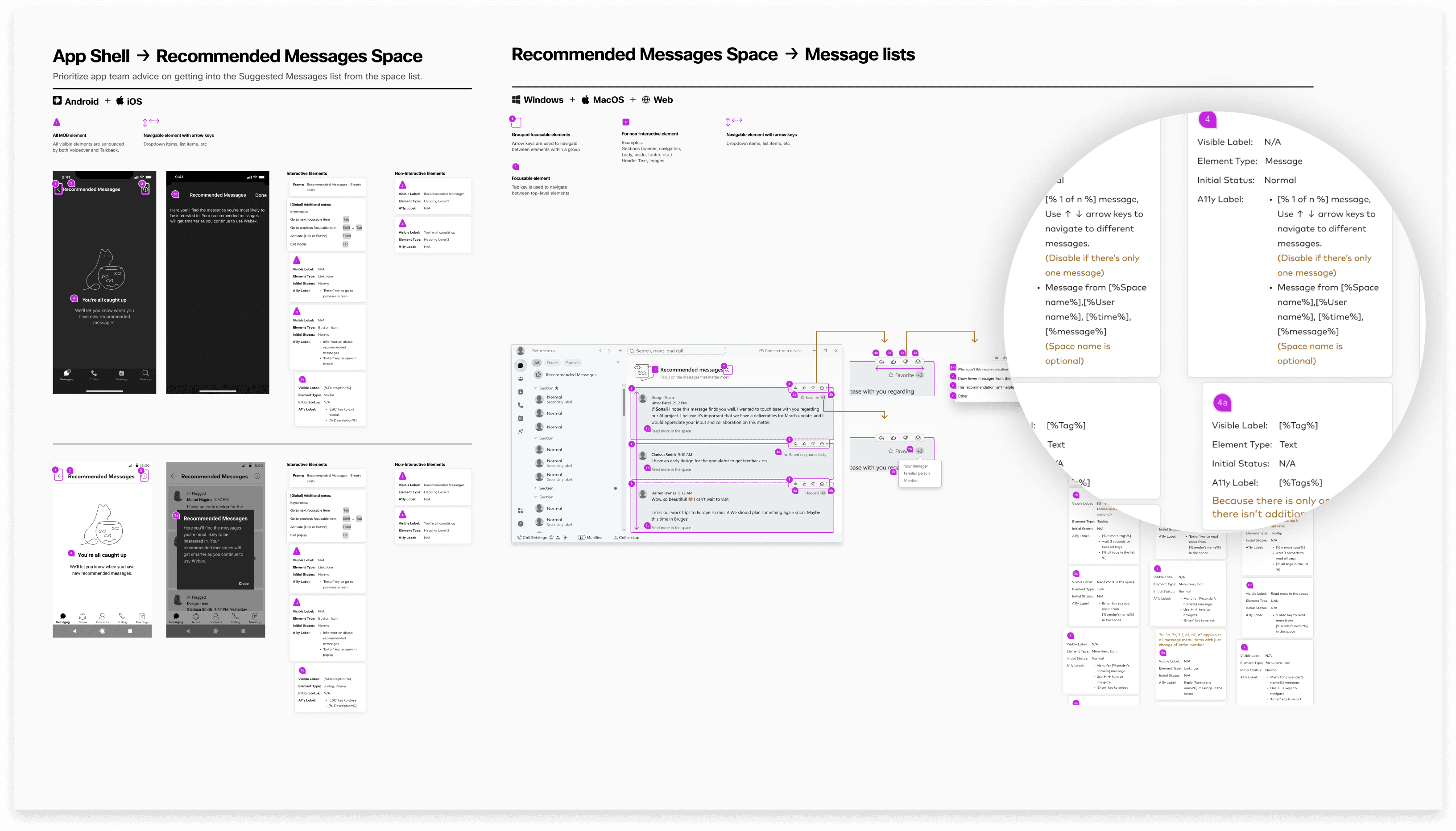The image size is (1456, 831).
Task: Click thumbs up on Umar Patel's message
Action: click(804, 387)
